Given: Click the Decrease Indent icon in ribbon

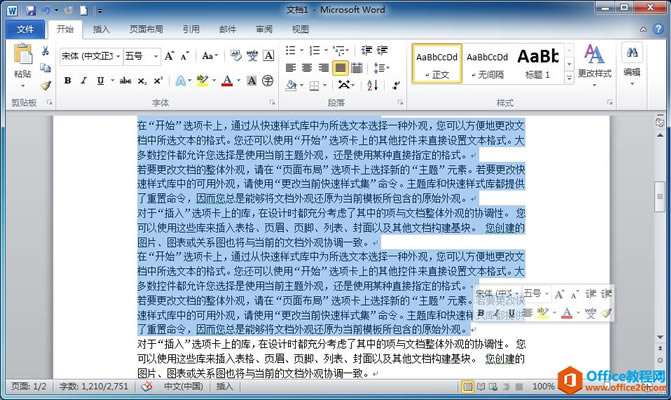Looking at the screenshot, I should coord(367,50).
